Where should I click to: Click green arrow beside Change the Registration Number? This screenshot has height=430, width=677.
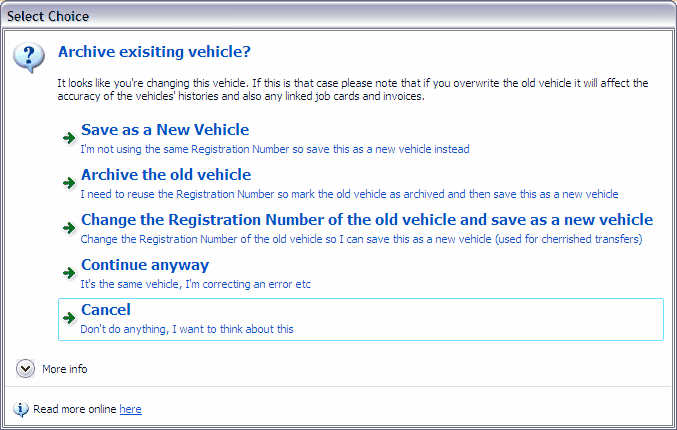69,228
